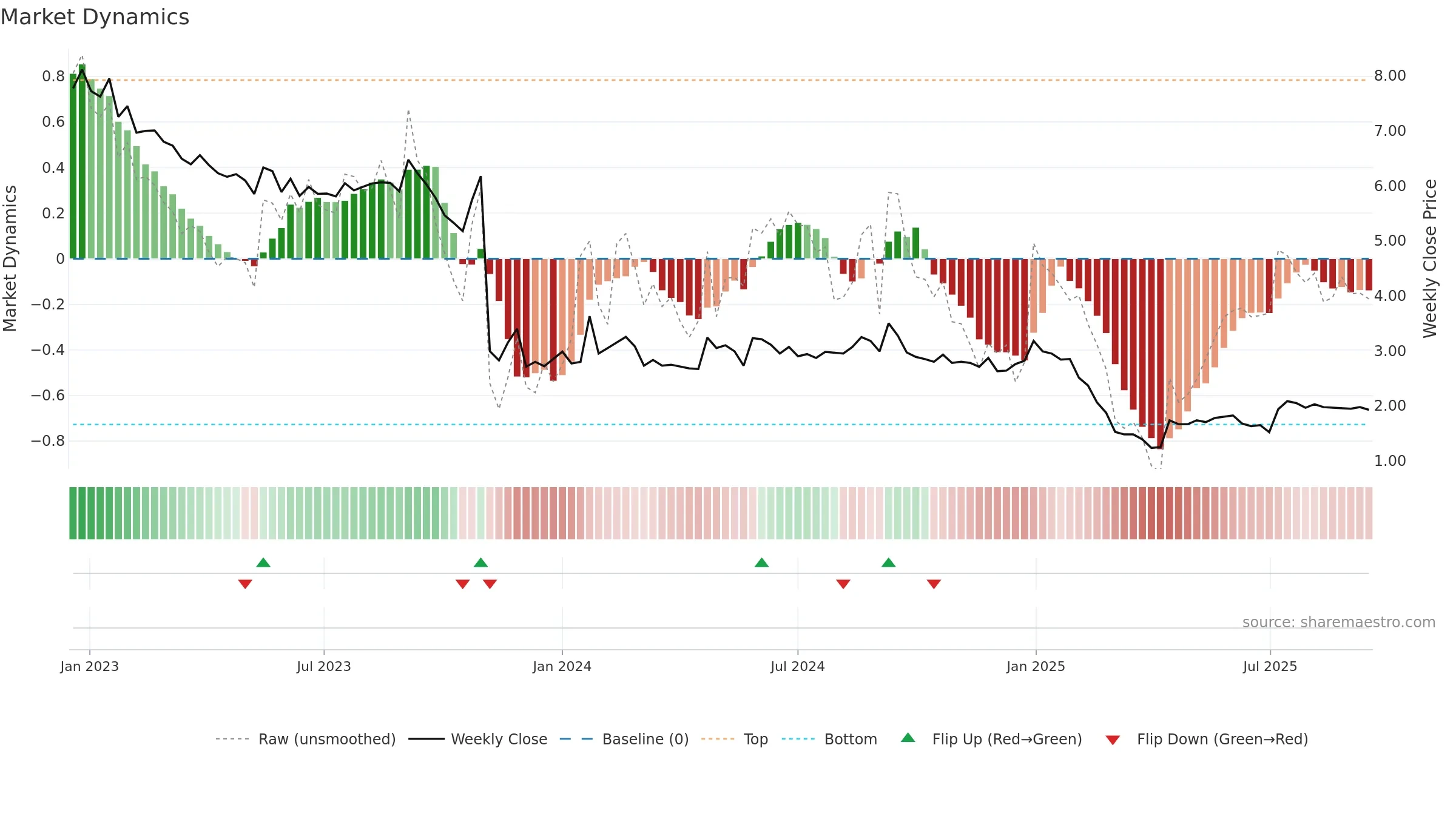Toggle the Weekly Close legend entry
The image size is (1456, 819).
tap(478, 739)
